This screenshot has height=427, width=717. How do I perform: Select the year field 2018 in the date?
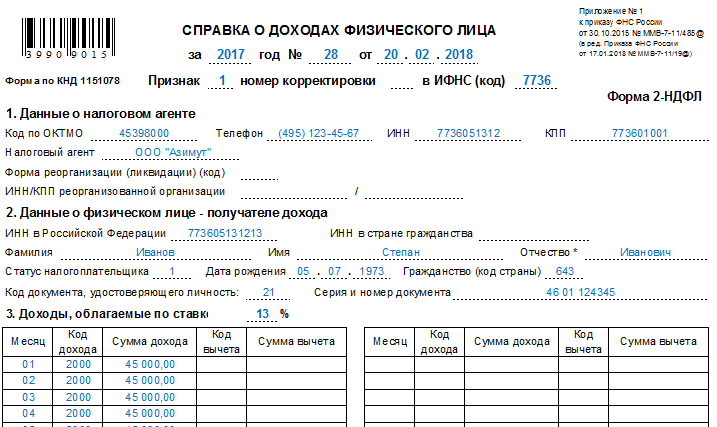click(x=459, y=55)
